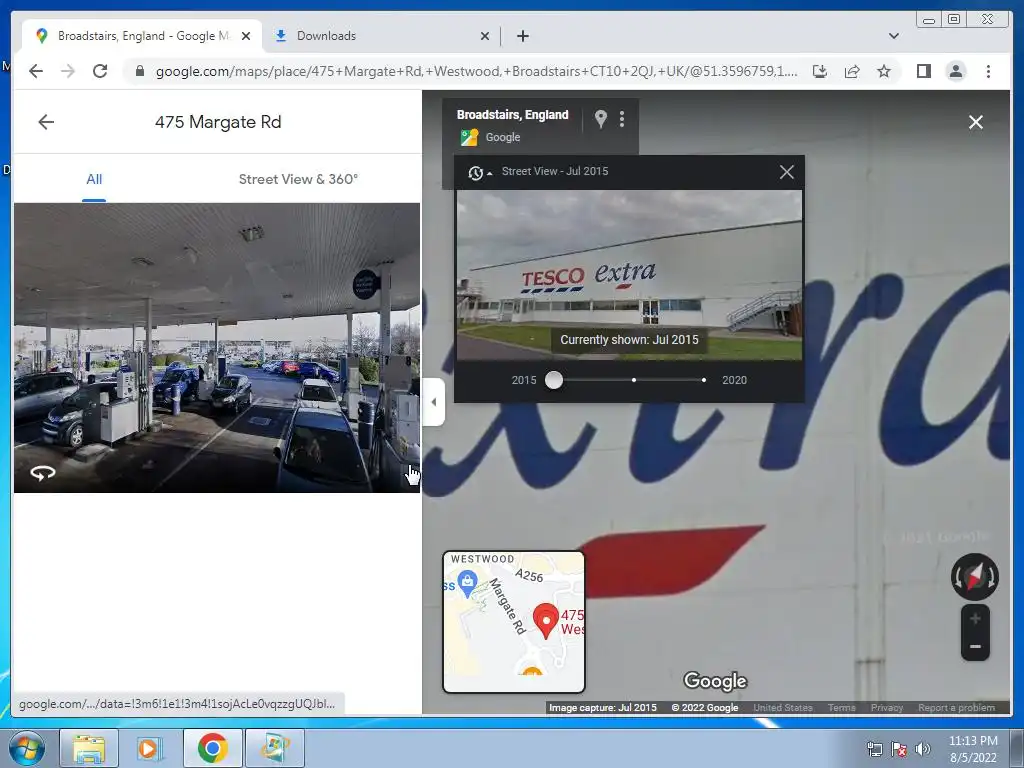
Task: Click the red location marker on minimap
Action: point(545,620)
